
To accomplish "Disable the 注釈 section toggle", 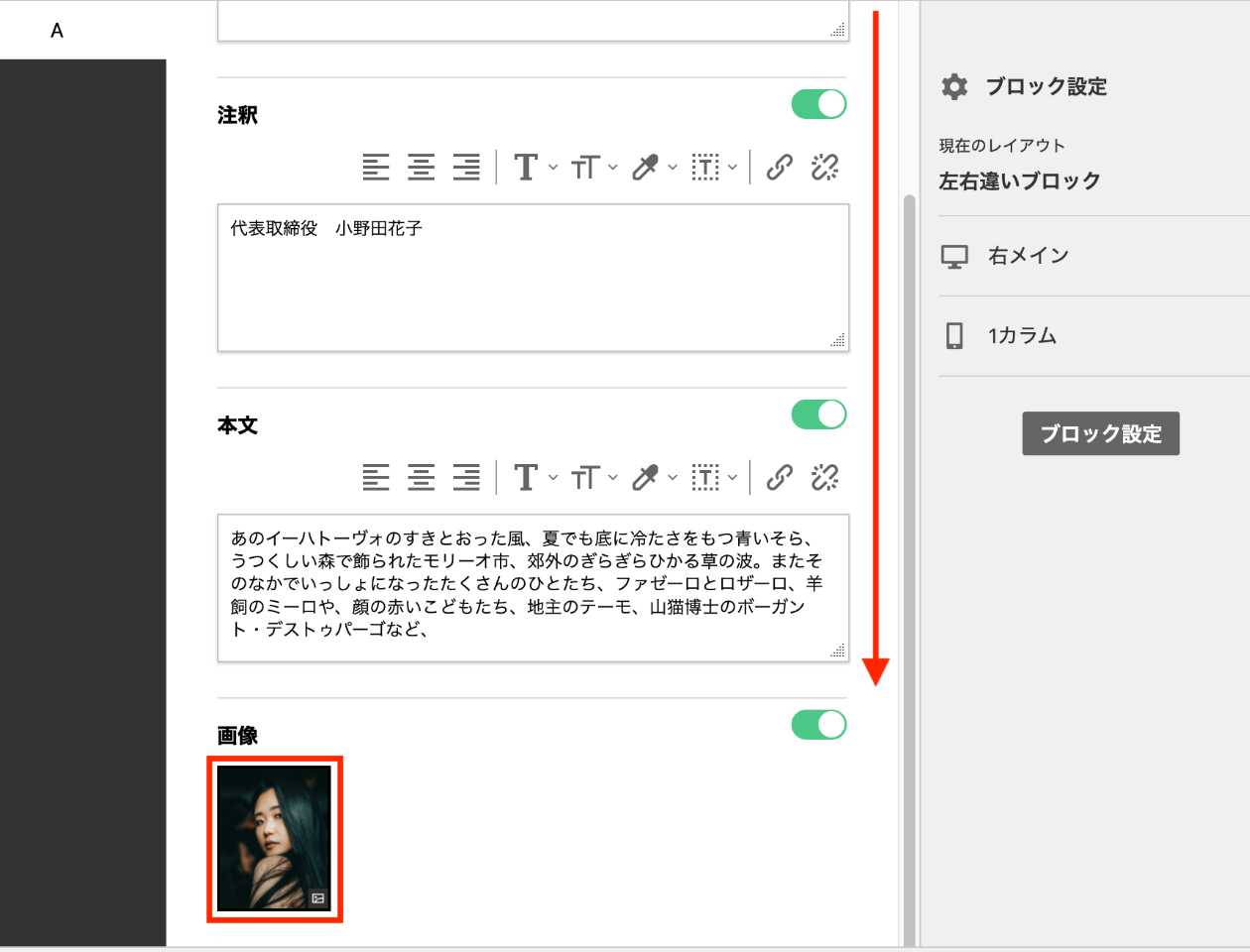I will point(817,103).
